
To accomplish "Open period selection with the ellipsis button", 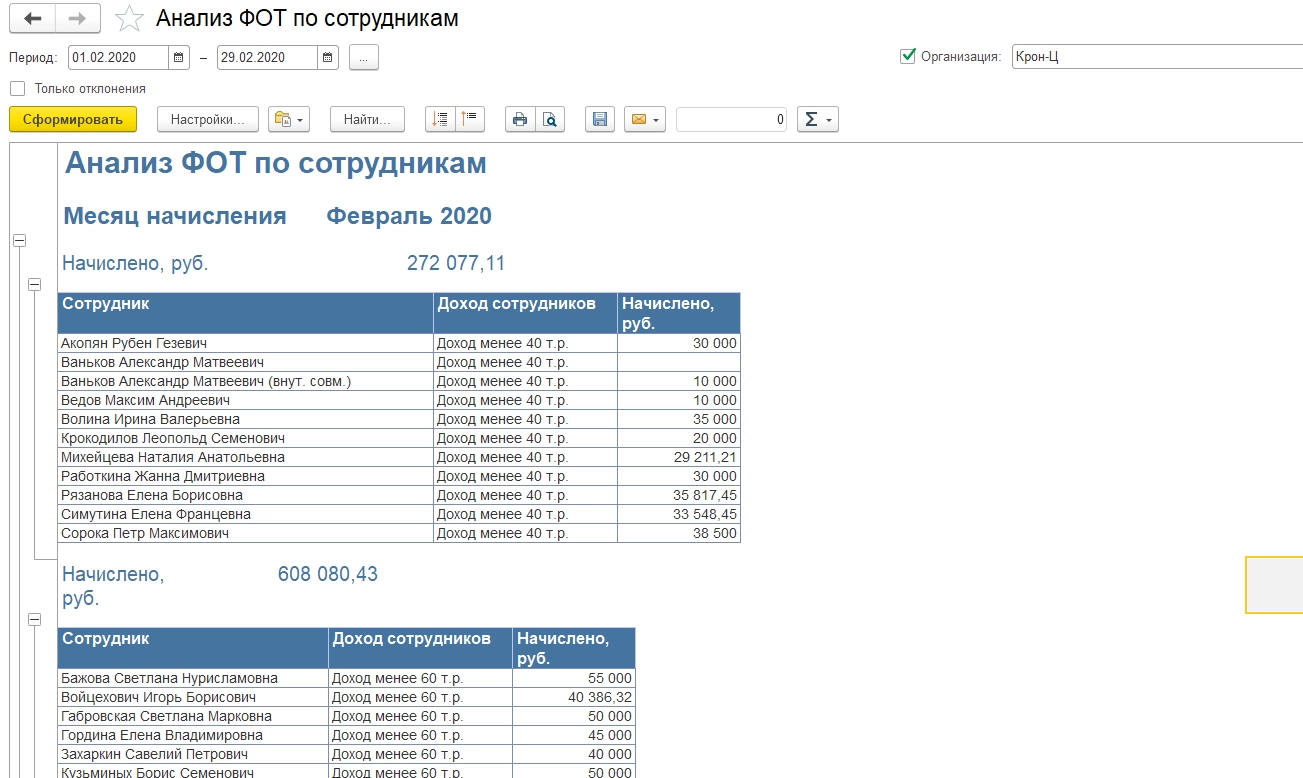I will 364,58.
